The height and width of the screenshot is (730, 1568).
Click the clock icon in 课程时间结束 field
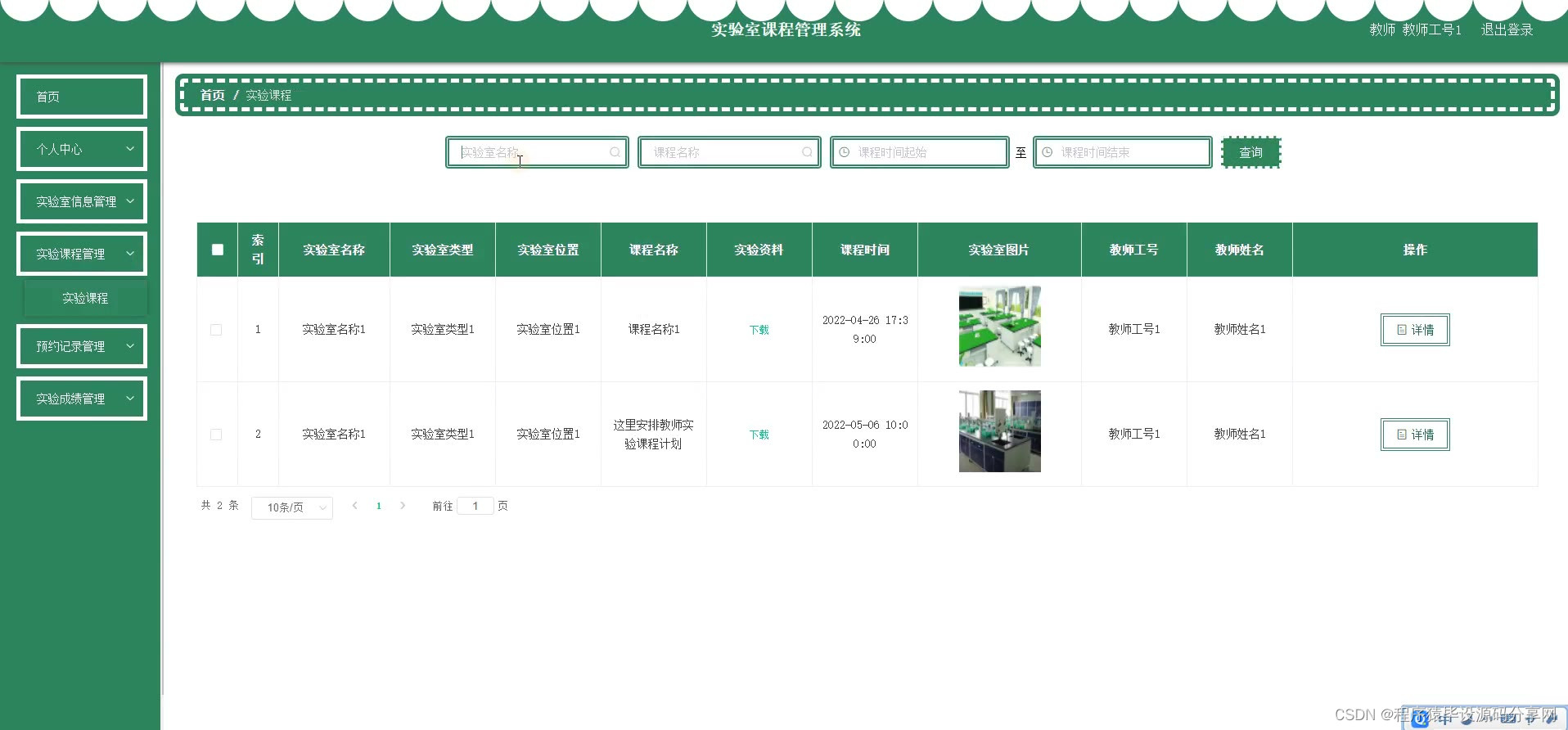pyautogui.click(x=1048, y=152)
